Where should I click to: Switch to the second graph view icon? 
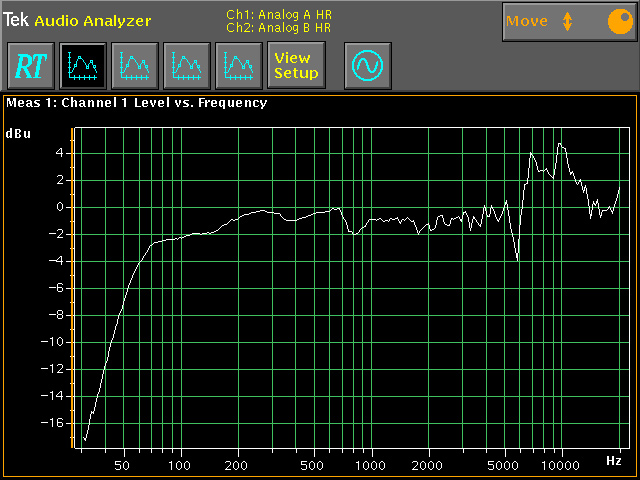pos(134,66)
